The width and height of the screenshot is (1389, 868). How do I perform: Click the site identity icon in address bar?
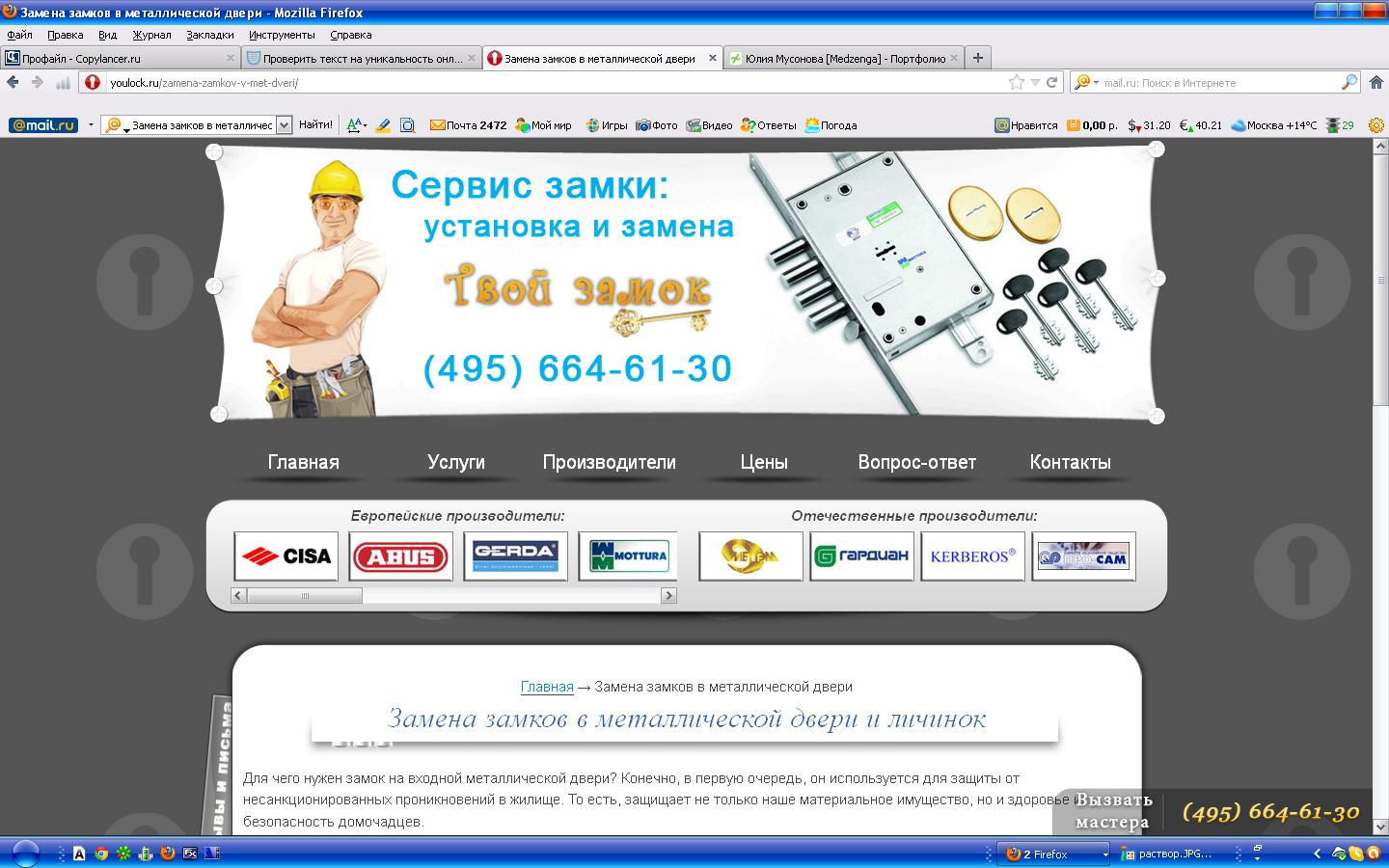[93, 83]
